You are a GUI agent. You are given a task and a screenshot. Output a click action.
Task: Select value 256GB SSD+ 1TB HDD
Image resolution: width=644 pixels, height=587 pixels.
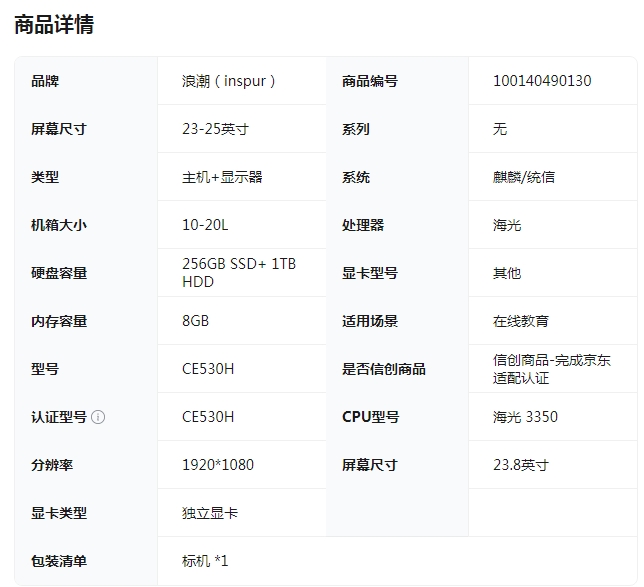(x=239, y=273)
